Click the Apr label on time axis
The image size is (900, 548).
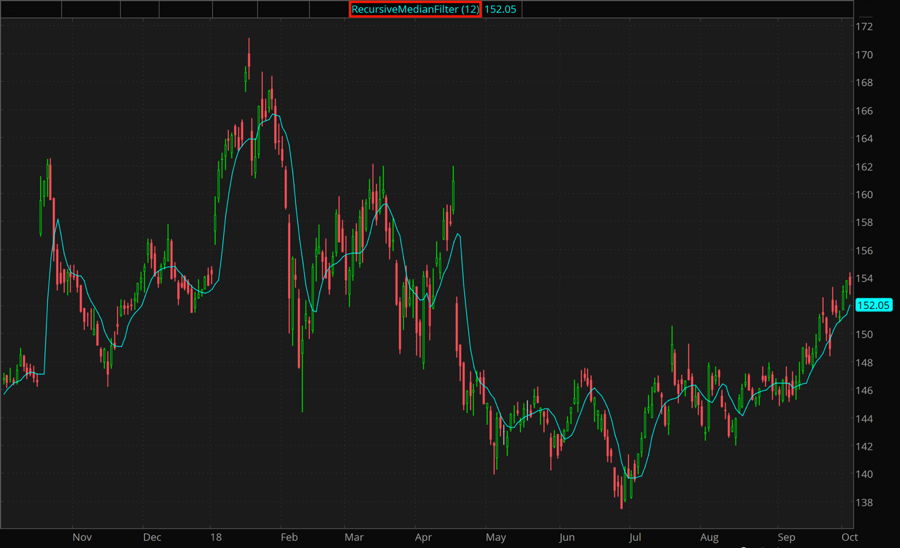pyautogui.click(x=422, y=537)
